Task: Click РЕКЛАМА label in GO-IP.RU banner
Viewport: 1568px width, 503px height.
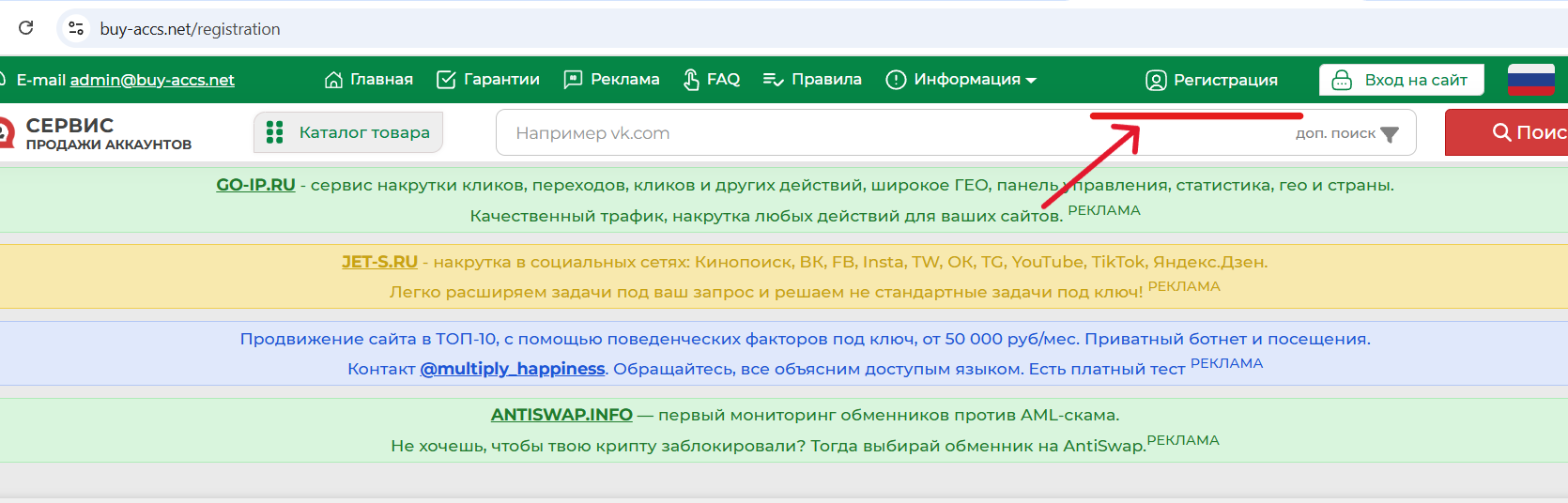Action: click(x=1104, y=210)
